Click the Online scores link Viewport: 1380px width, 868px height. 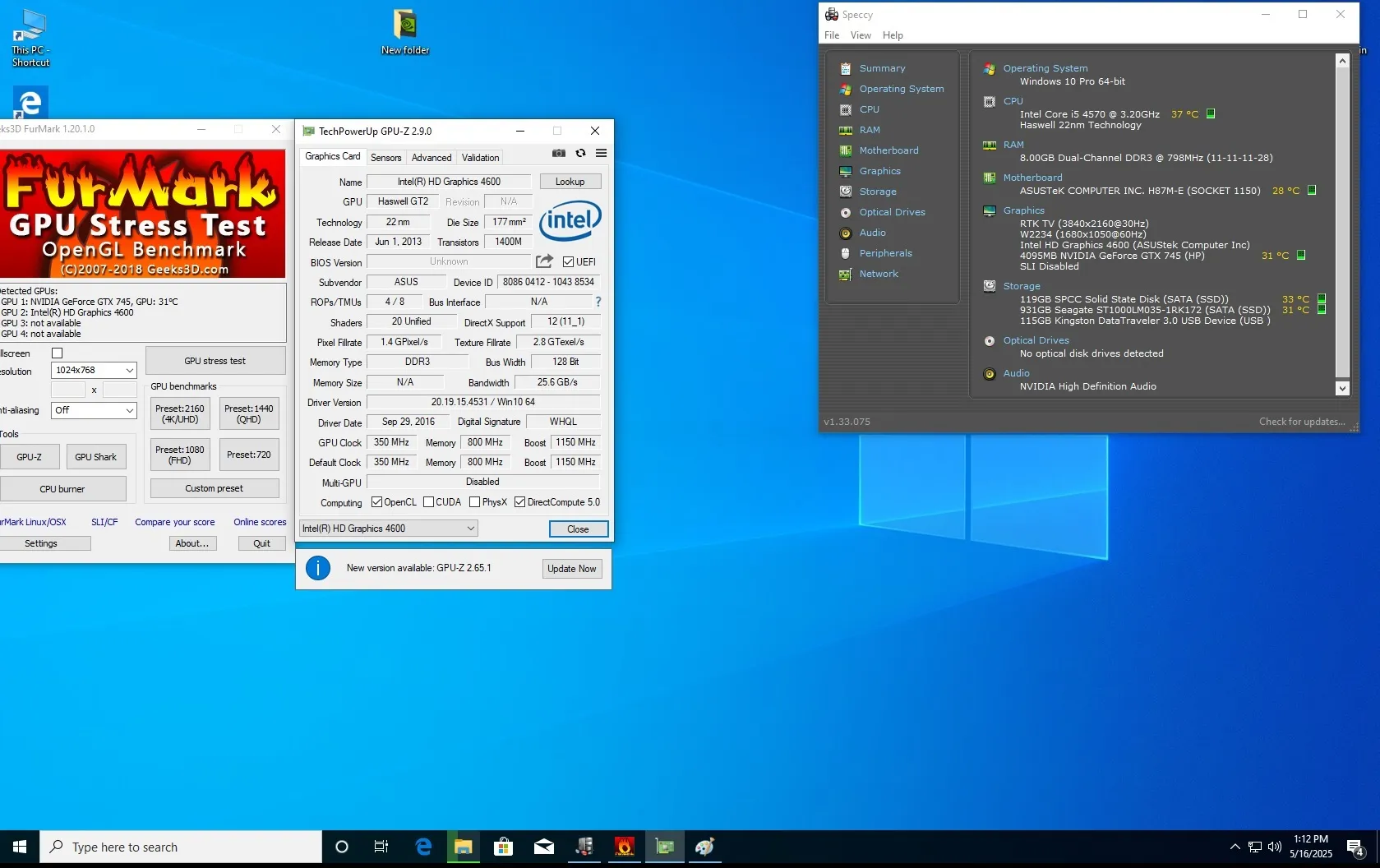tap(260, 522)
